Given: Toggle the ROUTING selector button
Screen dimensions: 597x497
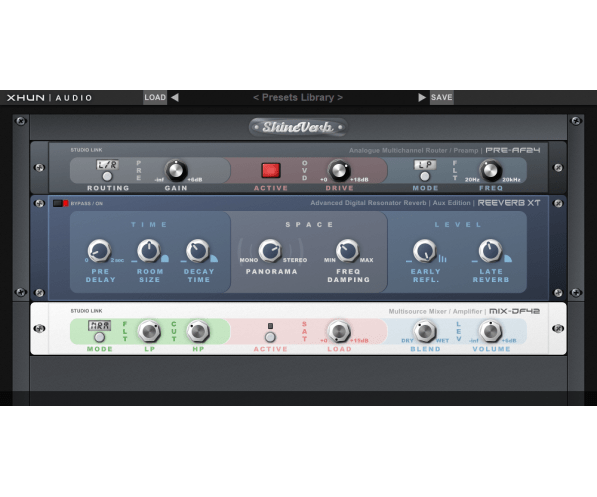Looking at the screenshot, I should click(107, 176).
